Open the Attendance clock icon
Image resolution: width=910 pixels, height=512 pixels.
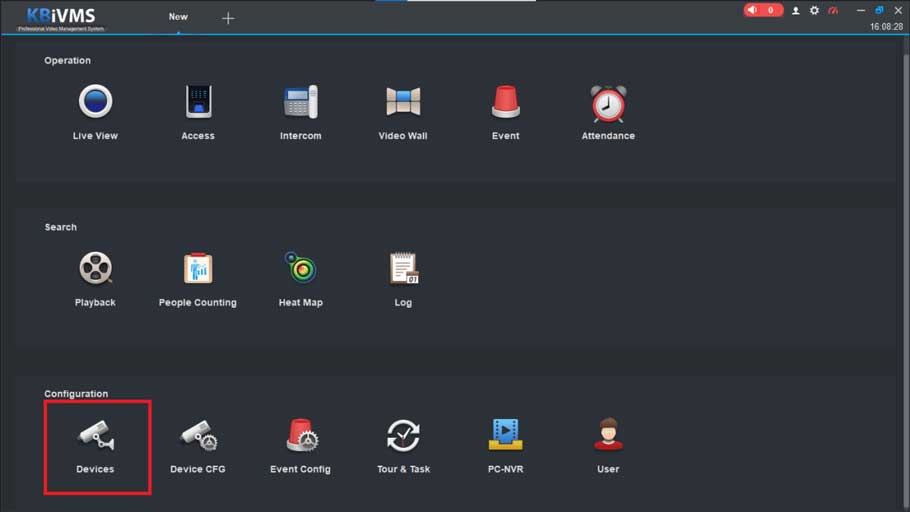[x=608, y=103]
